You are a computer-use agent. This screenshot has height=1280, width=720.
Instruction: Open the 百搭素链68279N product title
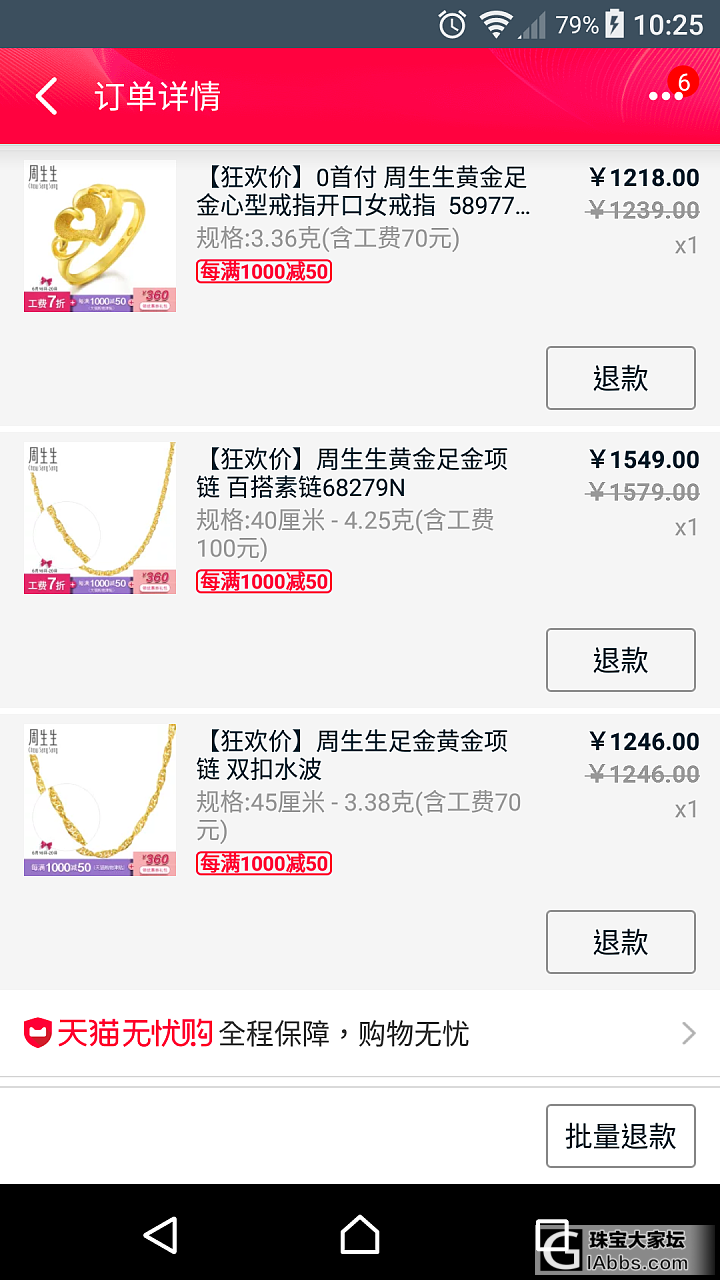point(353,474)
